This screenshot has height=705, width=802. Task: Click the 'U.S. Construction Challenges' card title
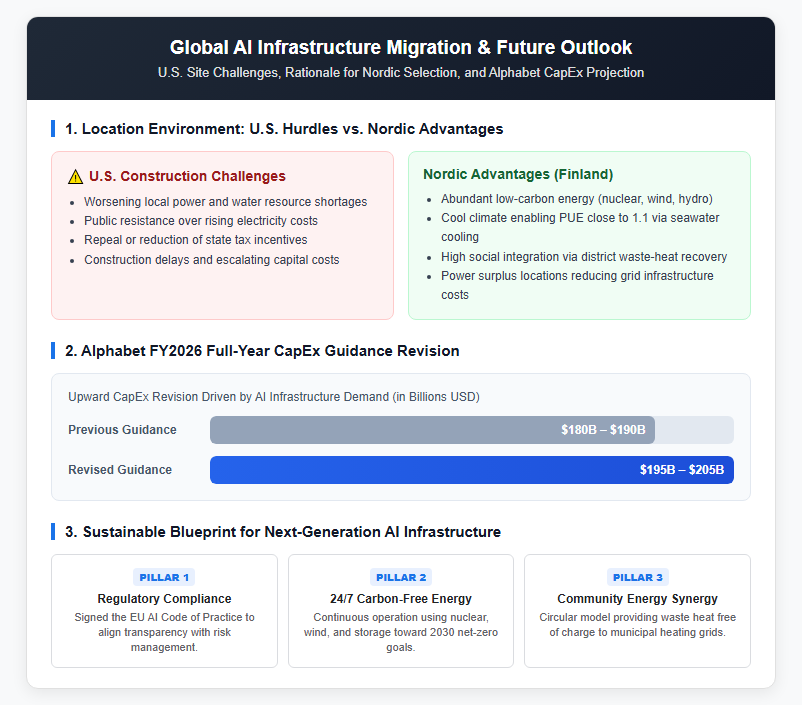click(x=187, y=176)
